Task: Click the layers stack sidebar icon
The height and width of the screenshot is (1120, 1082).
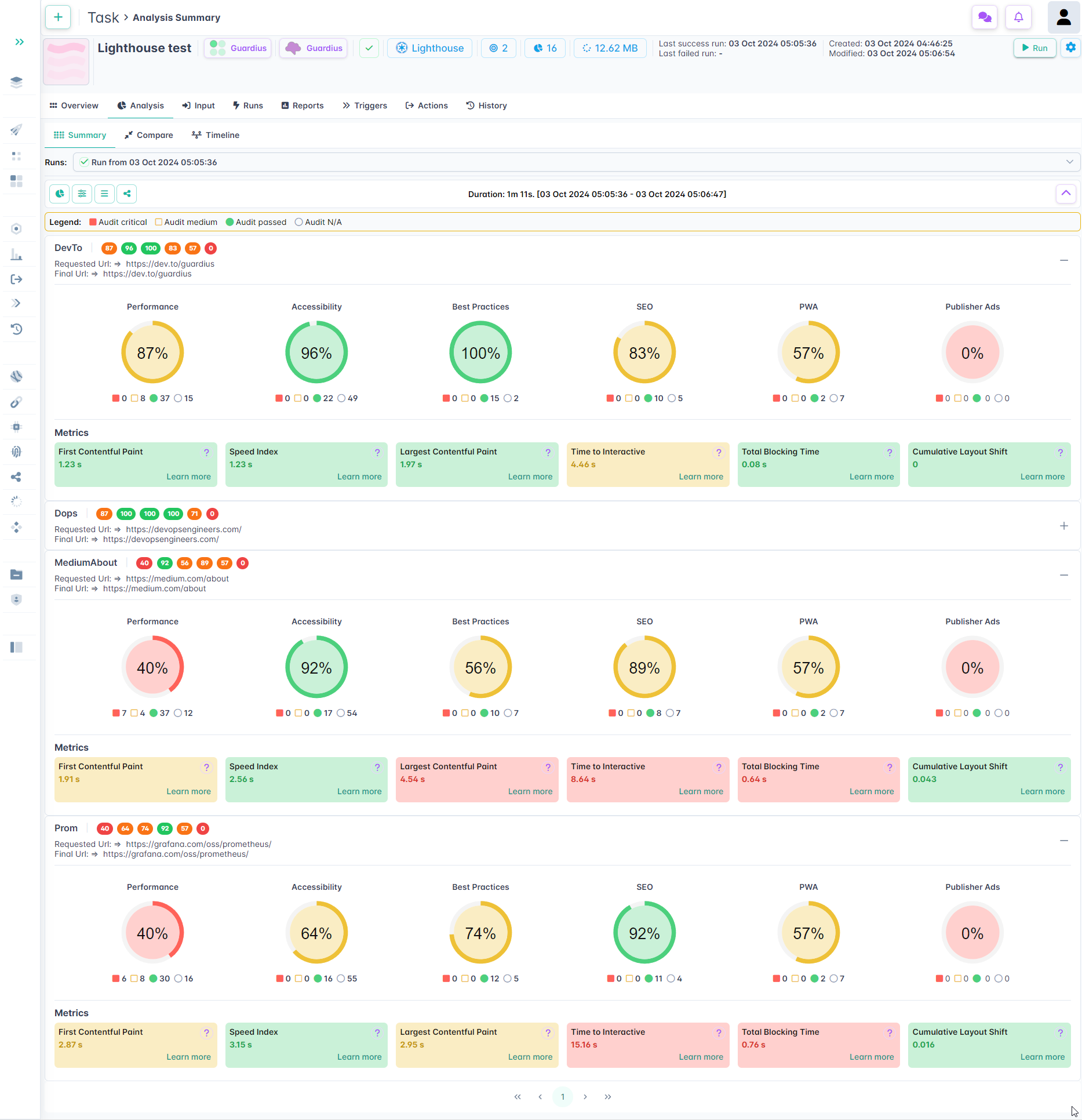Action: [16, 82]
